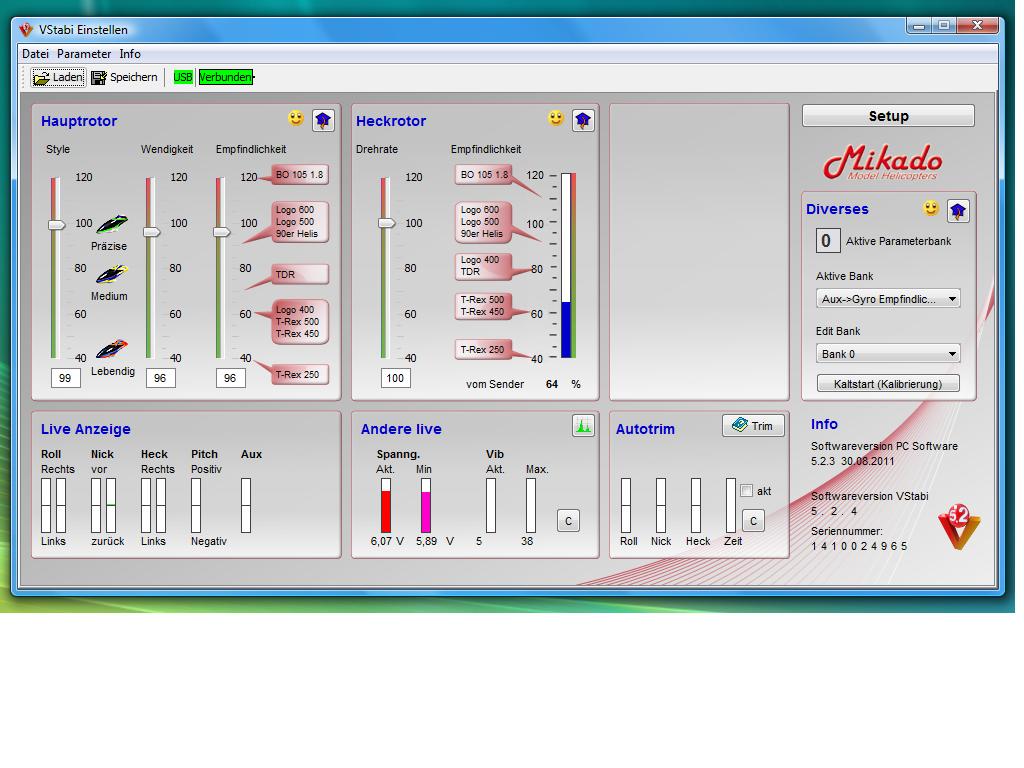
Task: Click the C clear button in Autotrim
Action: [x=753, y=521]
